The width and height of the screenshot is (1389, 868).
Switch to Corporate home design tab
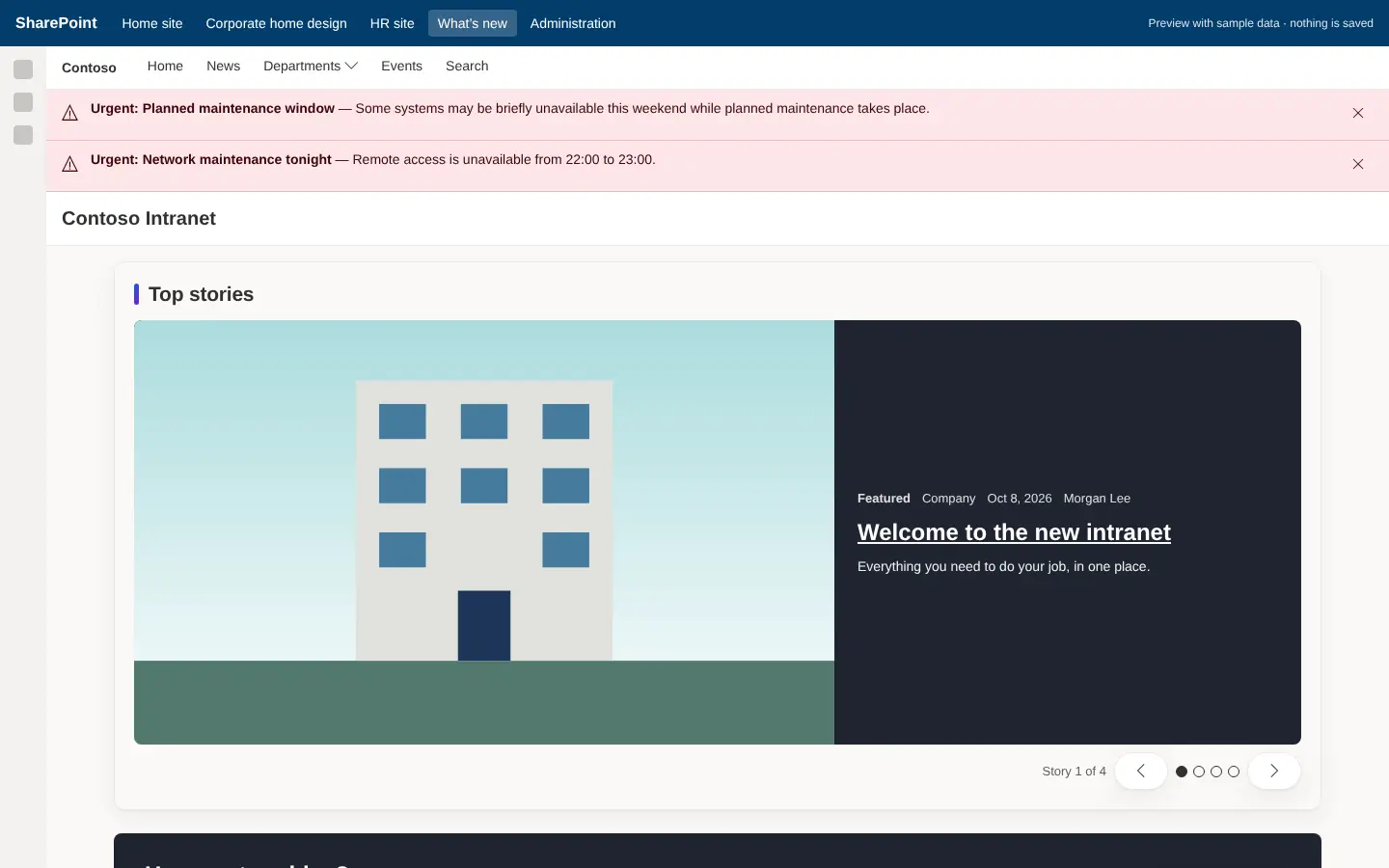click(277, 23)
